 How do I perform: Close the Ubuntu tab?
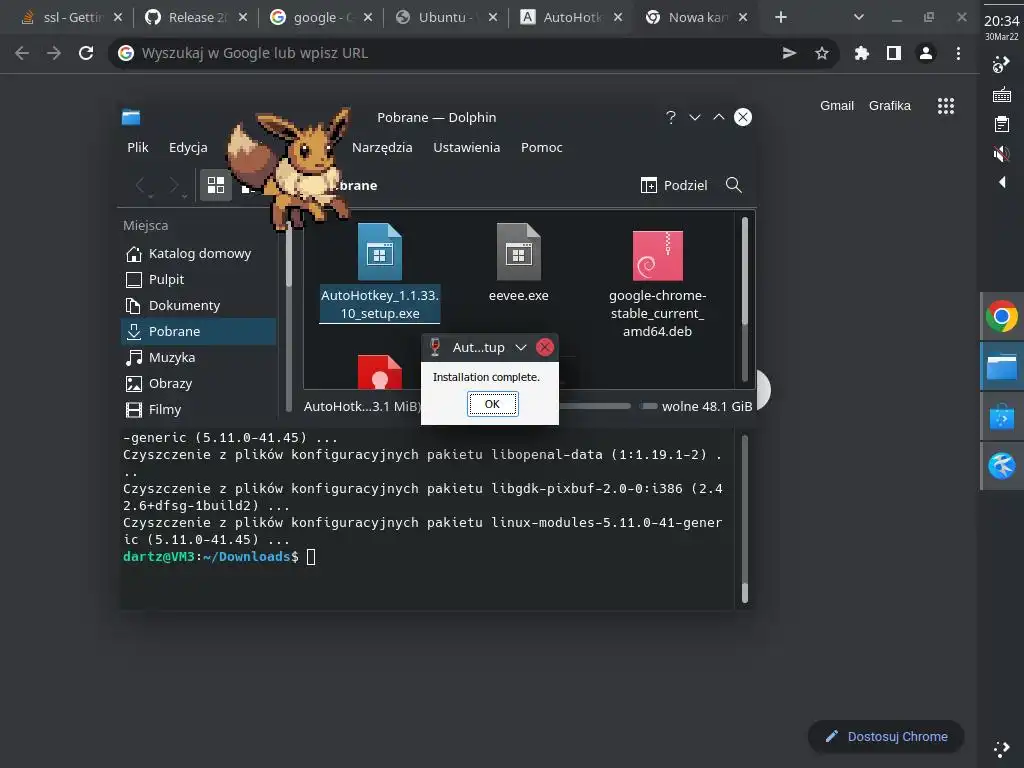pos(493,18)
